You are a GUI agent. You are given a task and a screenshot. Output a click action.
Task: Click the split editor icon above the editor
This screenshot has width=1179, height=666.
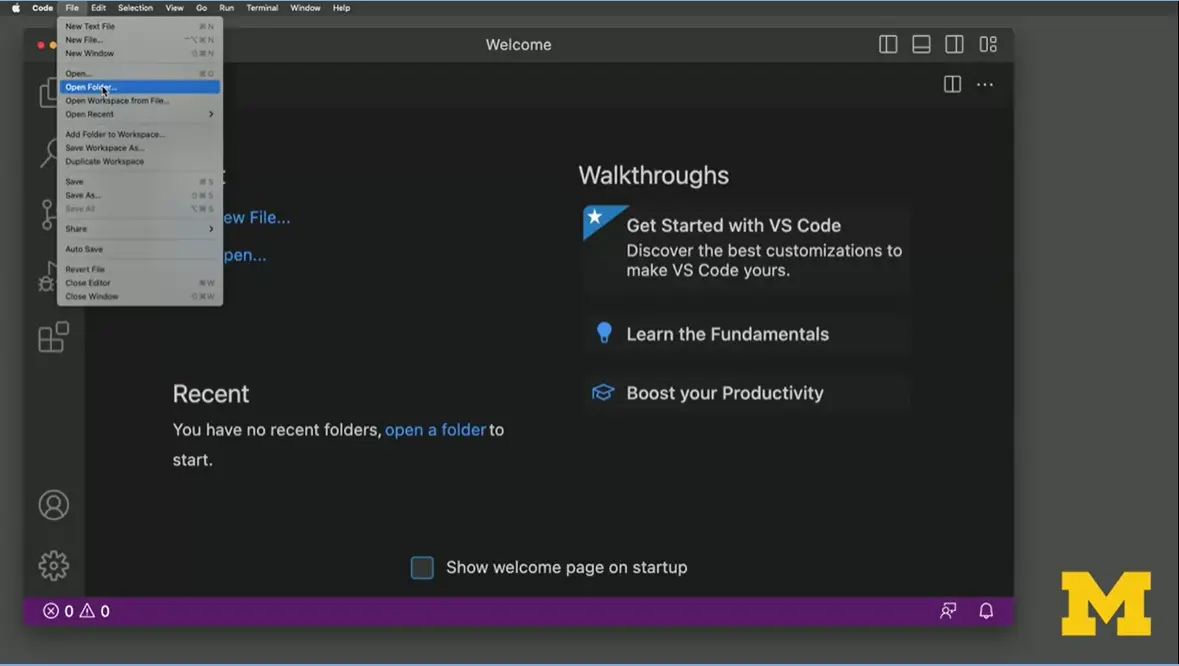point(951,84)
